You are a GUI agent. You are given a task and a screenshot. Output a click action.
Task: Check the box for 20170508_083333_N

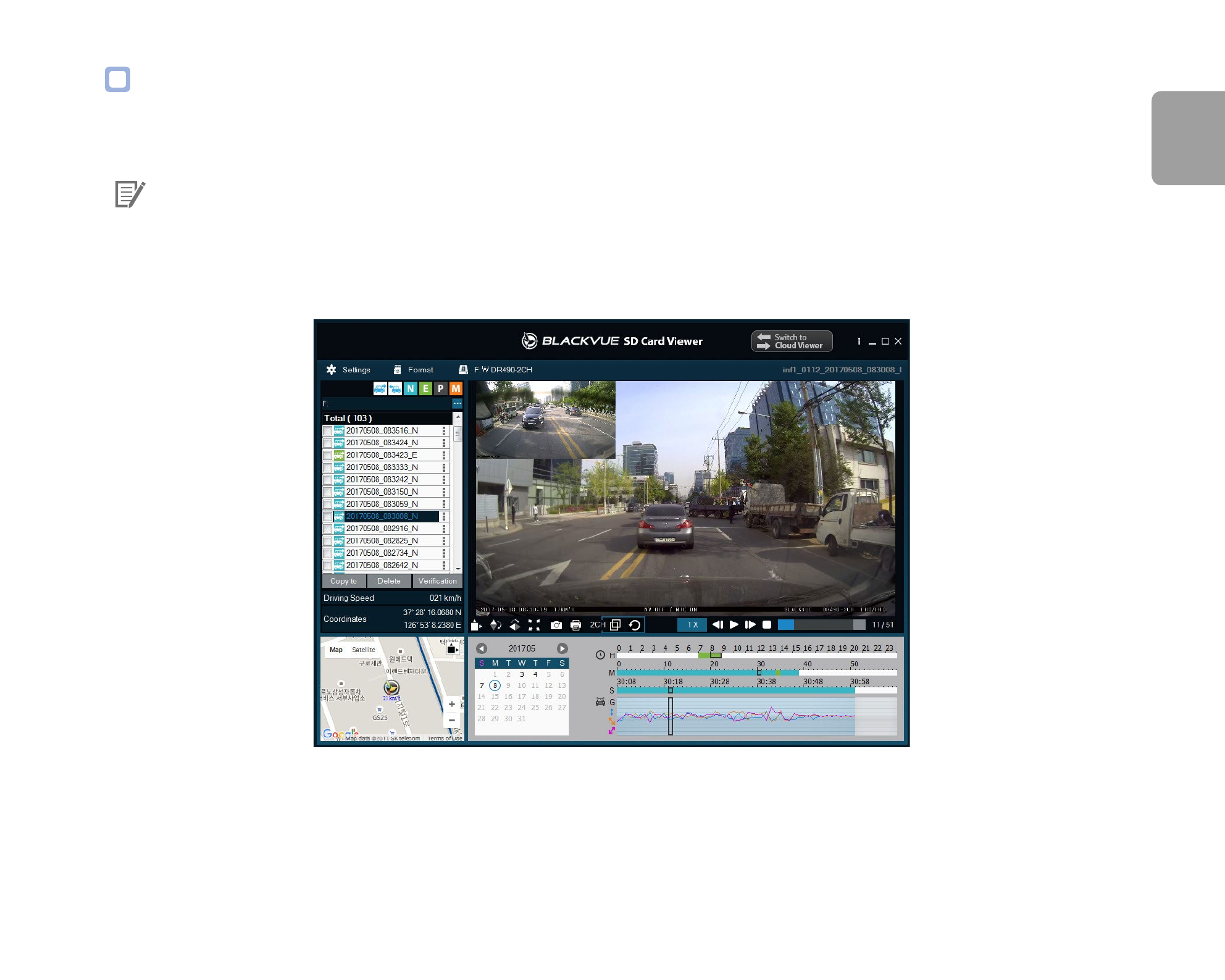coord(327,467)
